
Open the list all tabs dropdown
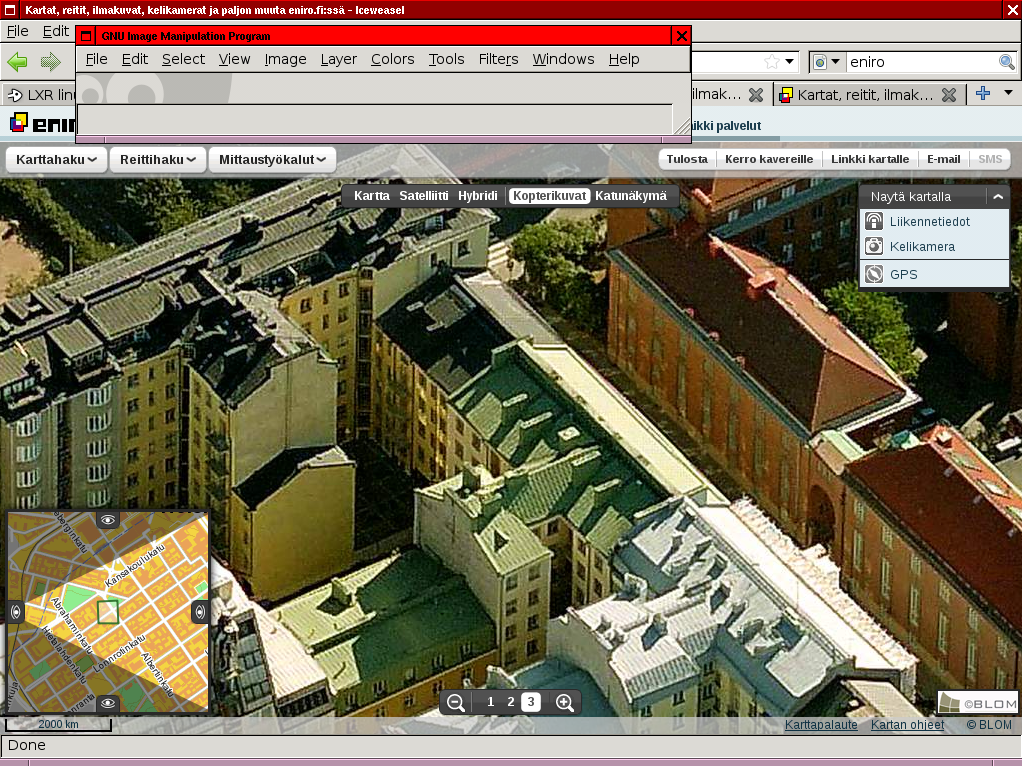click(x=1008, y=93)
